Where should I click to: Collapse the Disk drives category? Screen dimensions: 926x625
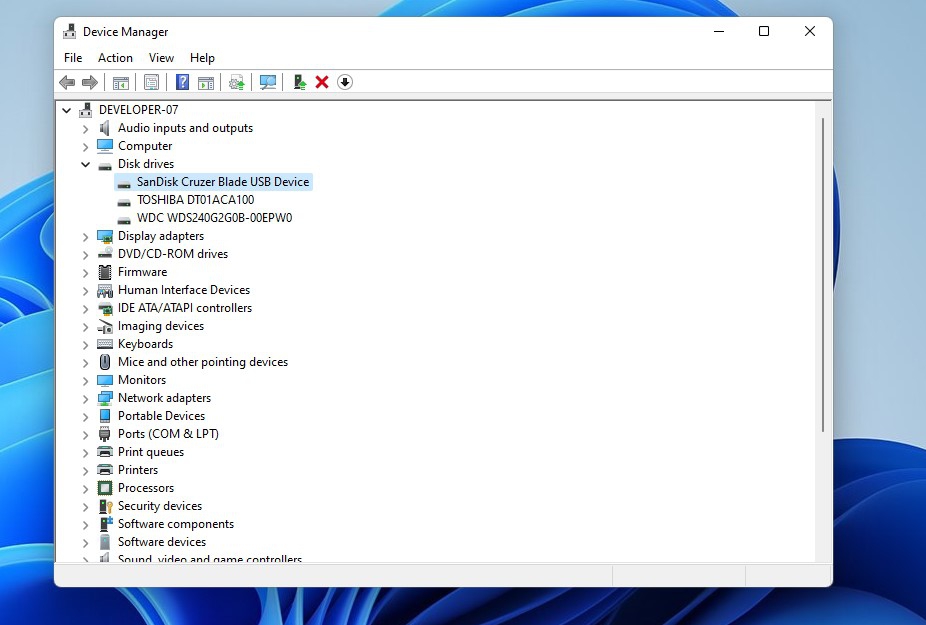click(85, 164)
